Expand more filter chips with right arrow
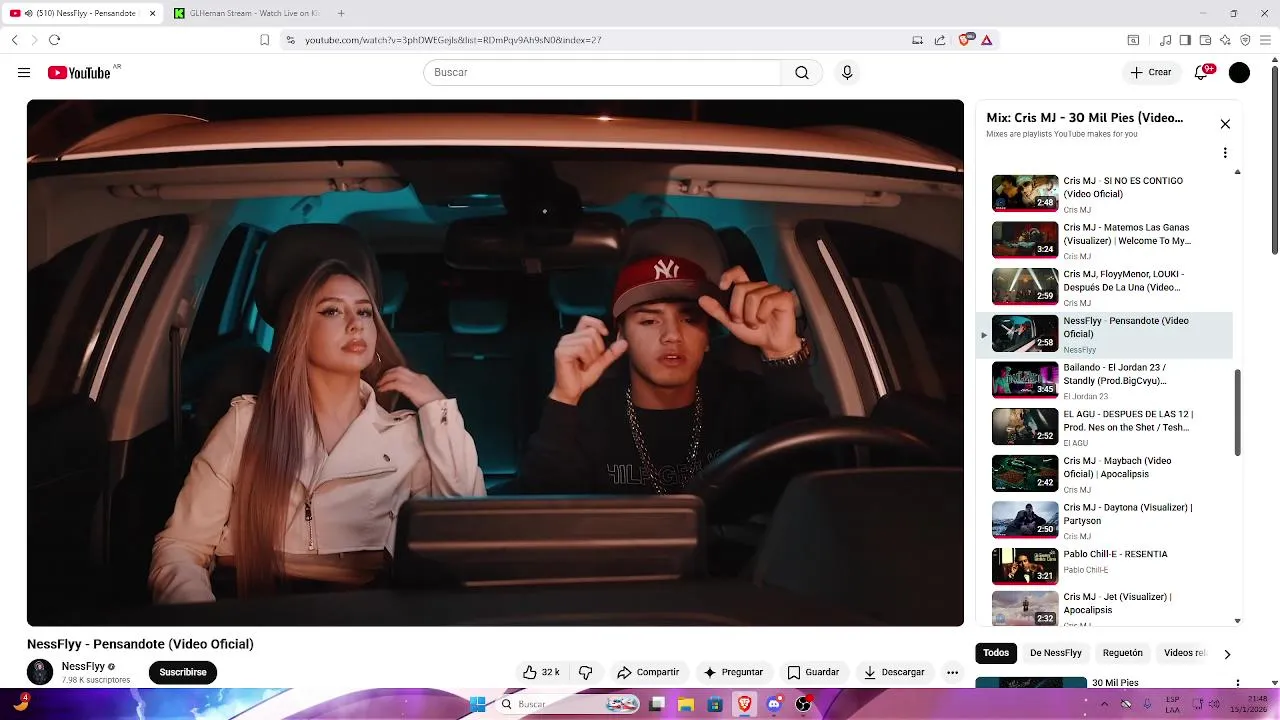1280x720 pixels. (x=1227, y=654)
